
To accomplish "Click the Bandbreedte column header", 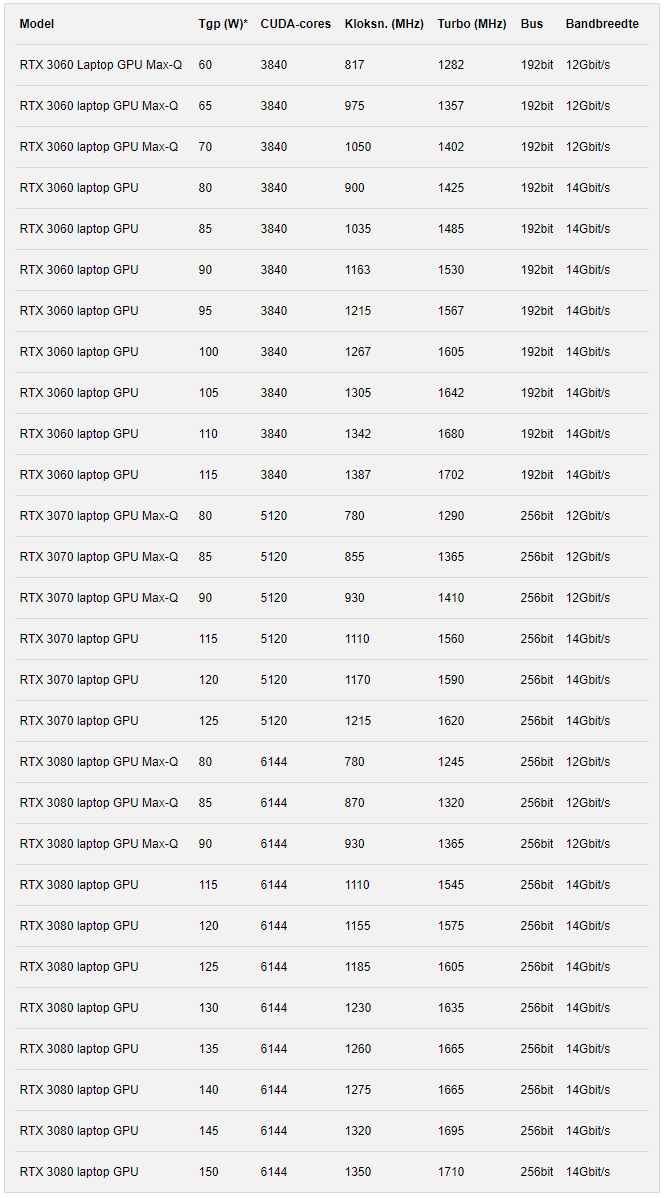I will coord(602,24).
